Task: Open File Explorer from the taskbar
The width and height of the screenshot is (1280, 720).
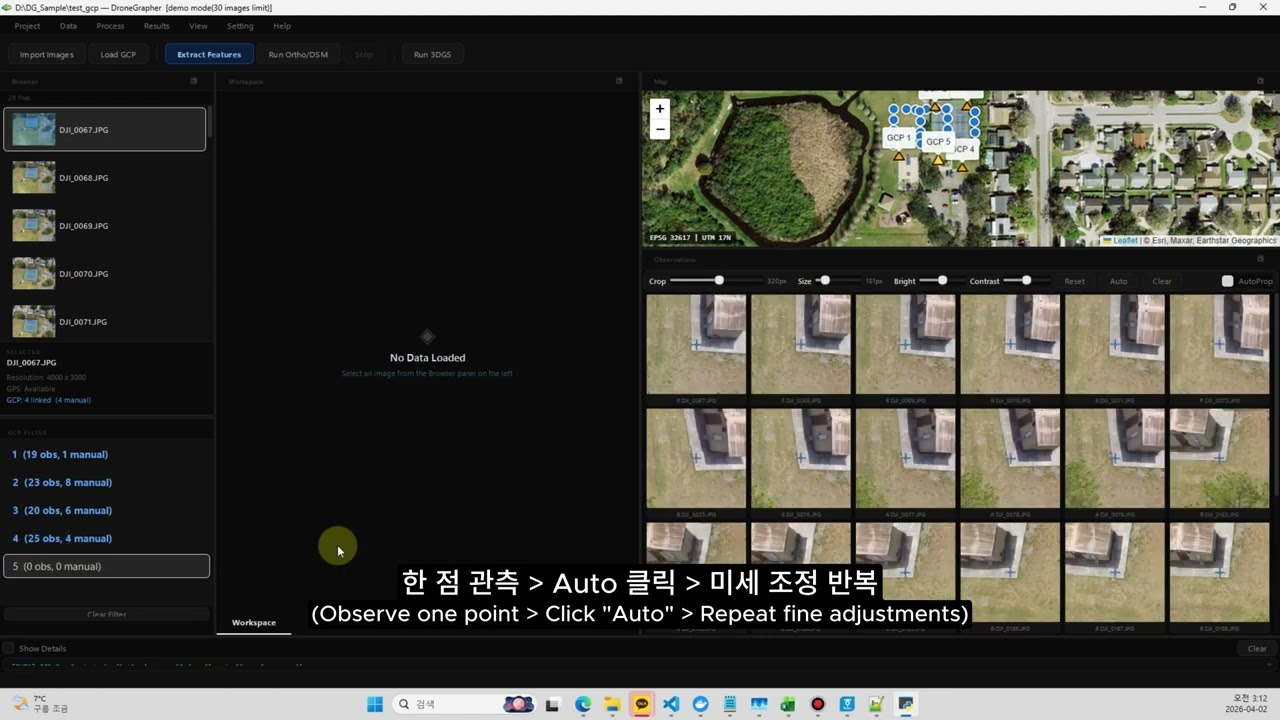Action: click(x=612, y=704)
